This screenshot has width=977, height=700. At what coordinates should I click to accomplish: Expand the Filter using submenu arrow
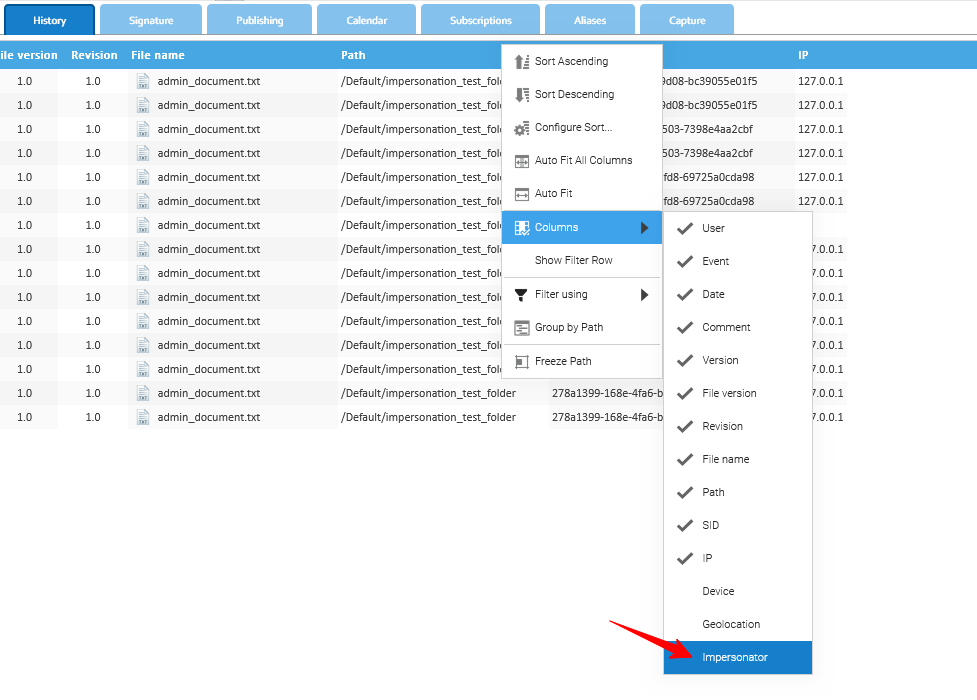645,295
